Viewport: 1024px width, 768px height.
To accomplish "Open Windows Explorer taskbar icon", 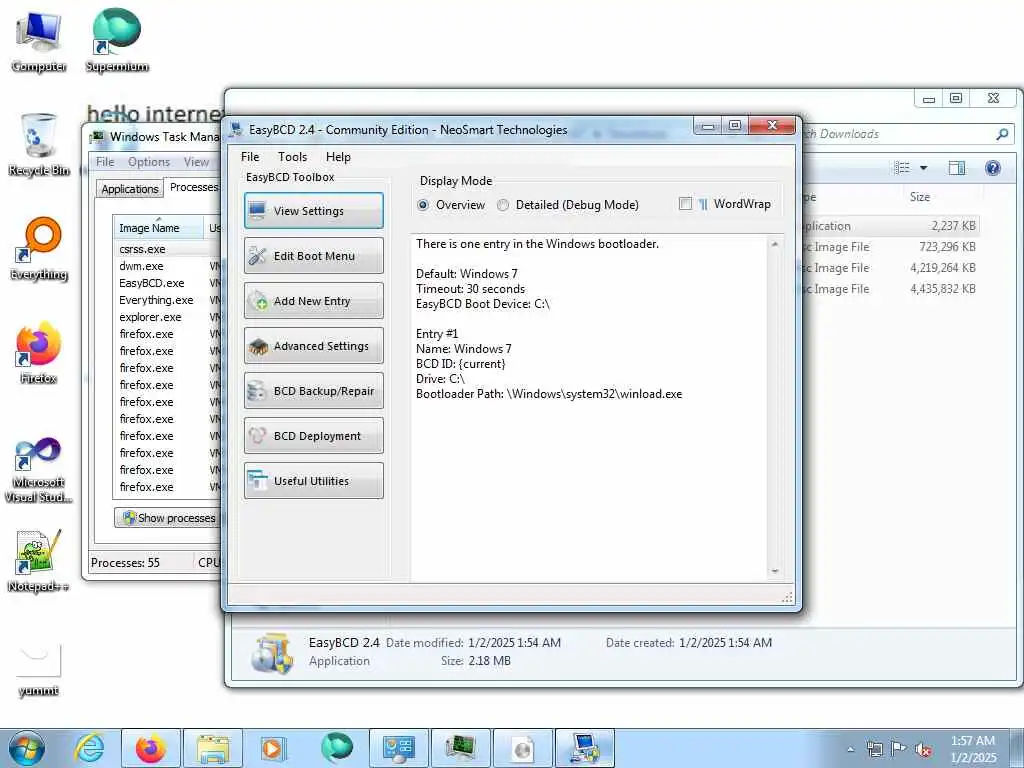I will tap(213, 748).
